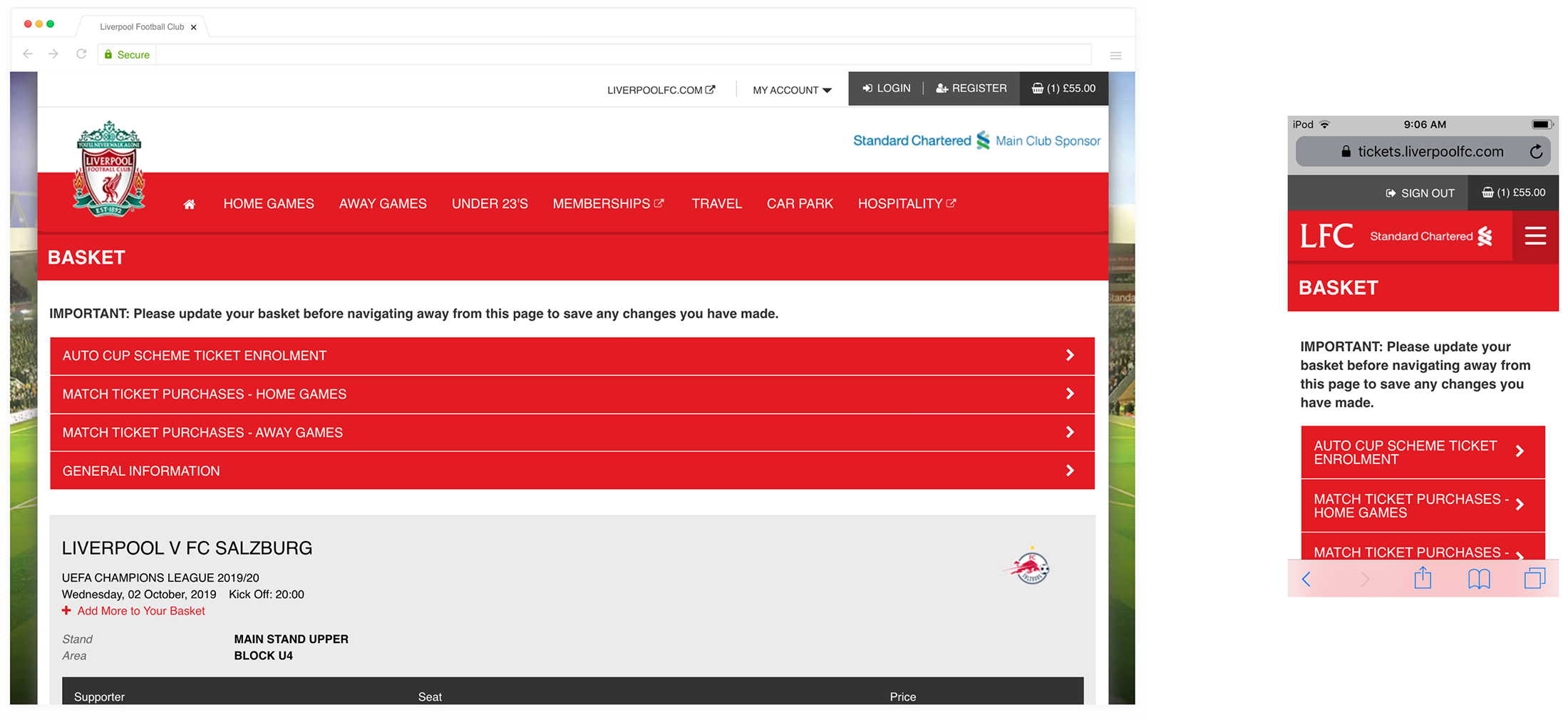Open the desktop basket showing £55.00
Image resolution: width=1568 pixels, height=725 pixels.
pyautogui.click(x=1063, y=88)
